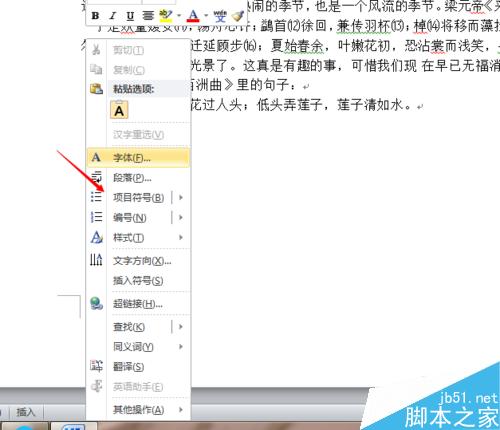Viewport: 500px width, 430px height.
Task: Click the phrase 夏始春余 in document
Action: tap(297, 46)
